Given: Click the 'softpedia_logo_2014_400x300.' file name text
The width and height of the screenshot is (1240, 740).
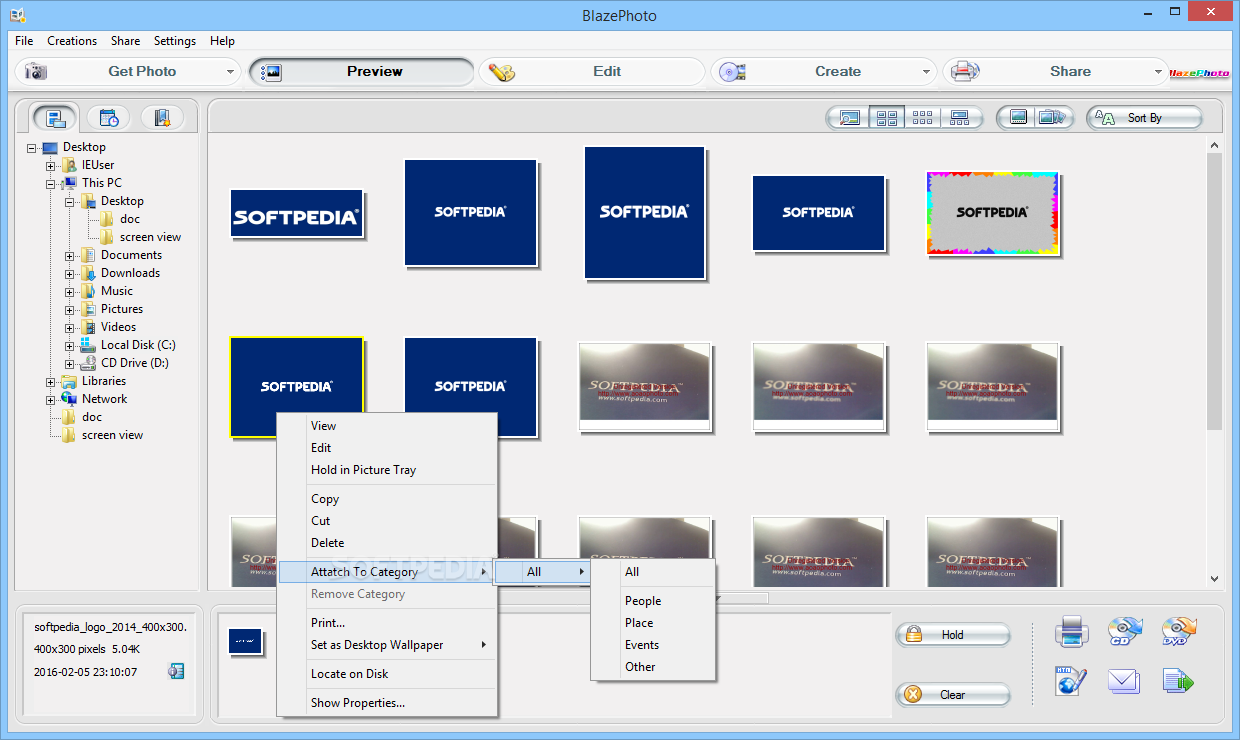Looking at the screenshot, I should pos(110,627).
